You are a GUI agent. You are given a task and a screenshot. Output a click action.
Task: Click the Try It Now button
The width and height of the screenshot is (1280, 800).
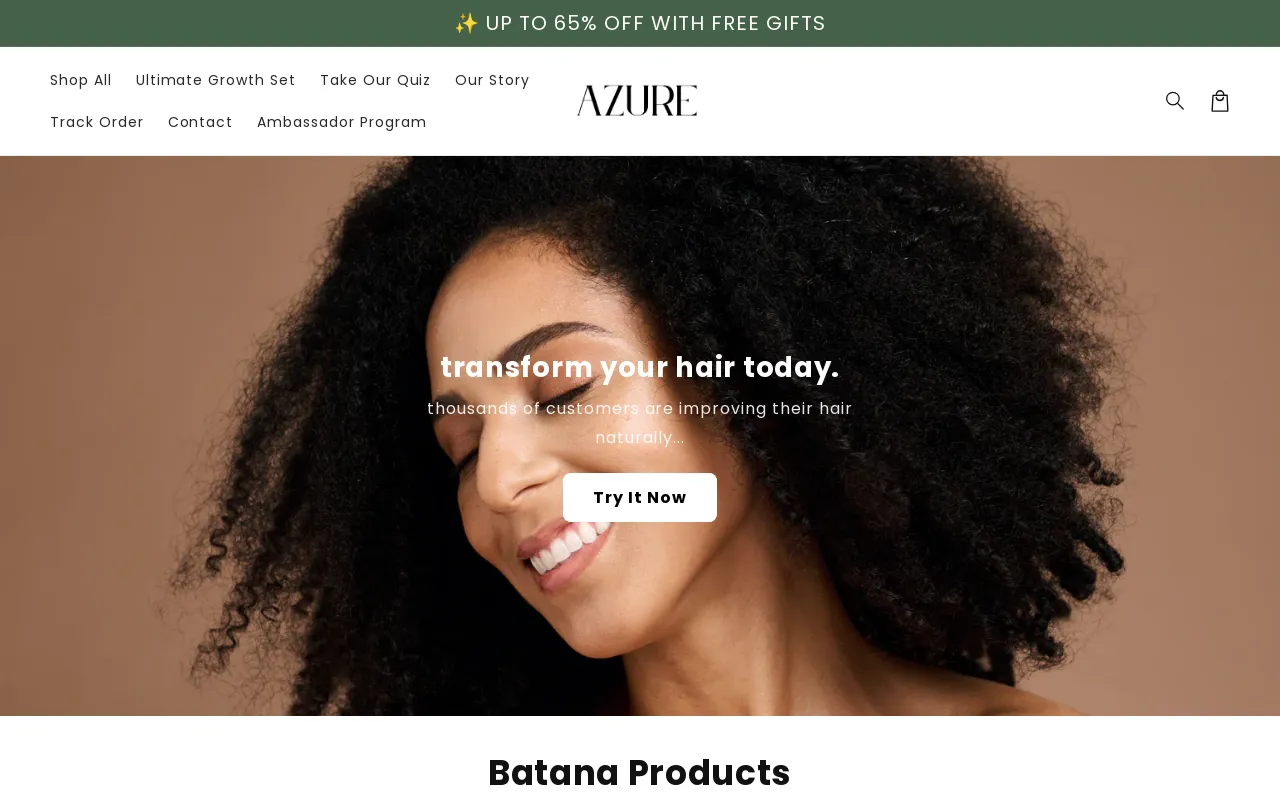pos(640,497)
